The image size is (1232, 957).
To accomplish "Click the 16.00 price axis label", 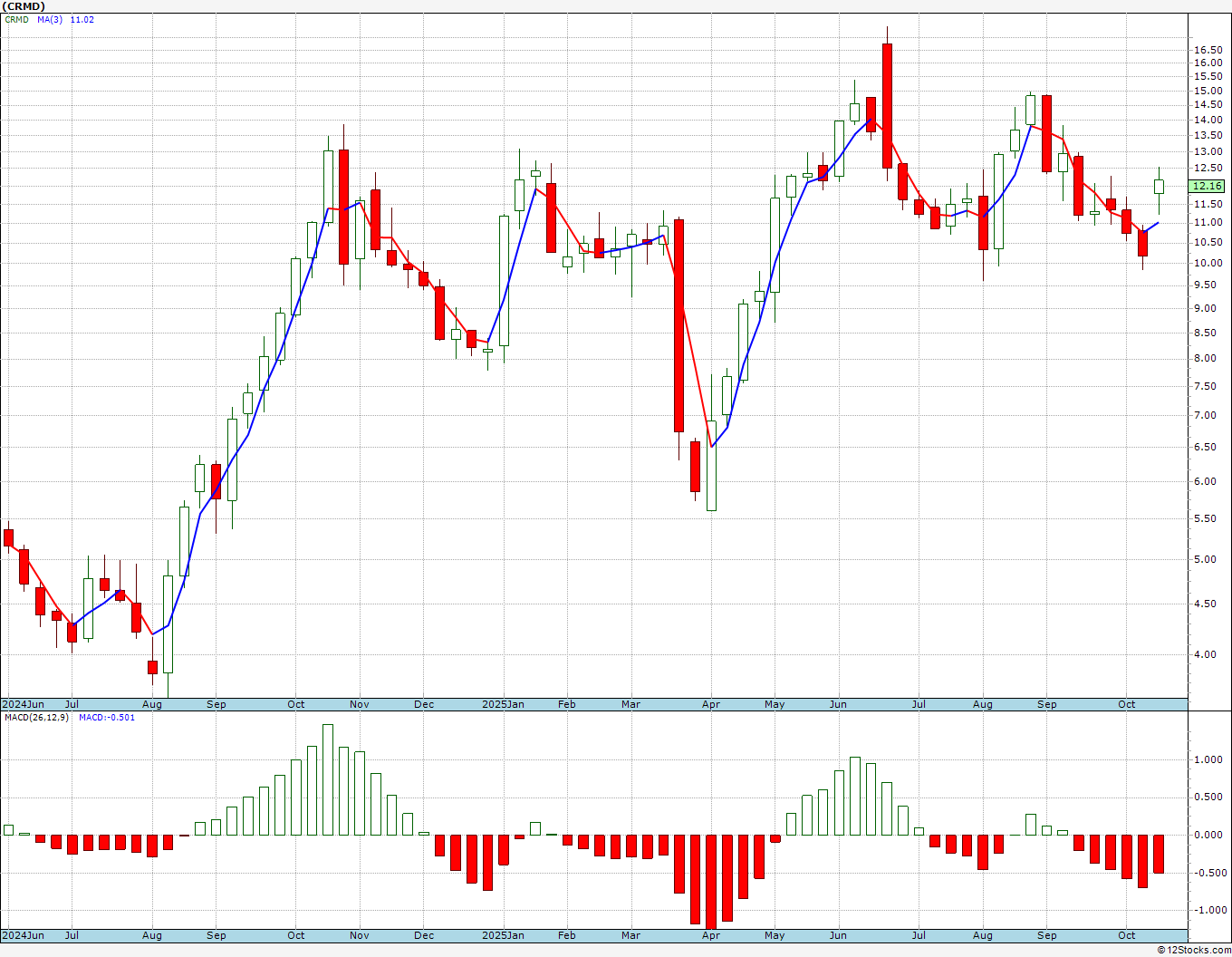I will tap(1207, 63).
